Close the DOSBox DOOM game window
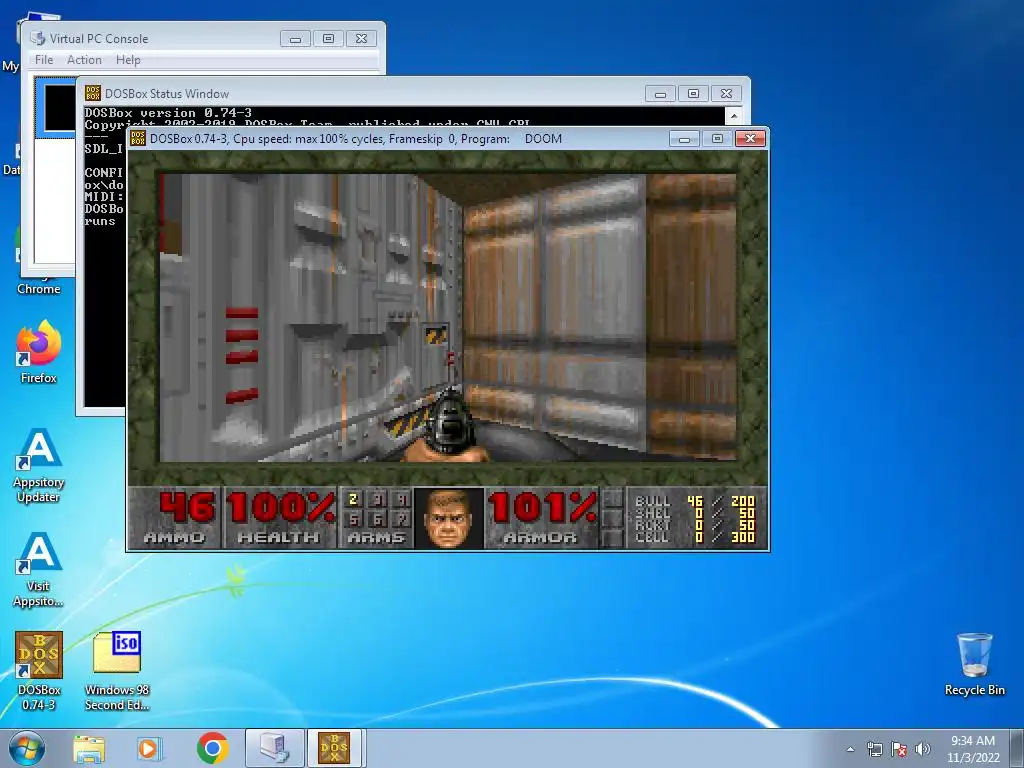The width and height of the screenshot is (1024, 768). (750, 138)
